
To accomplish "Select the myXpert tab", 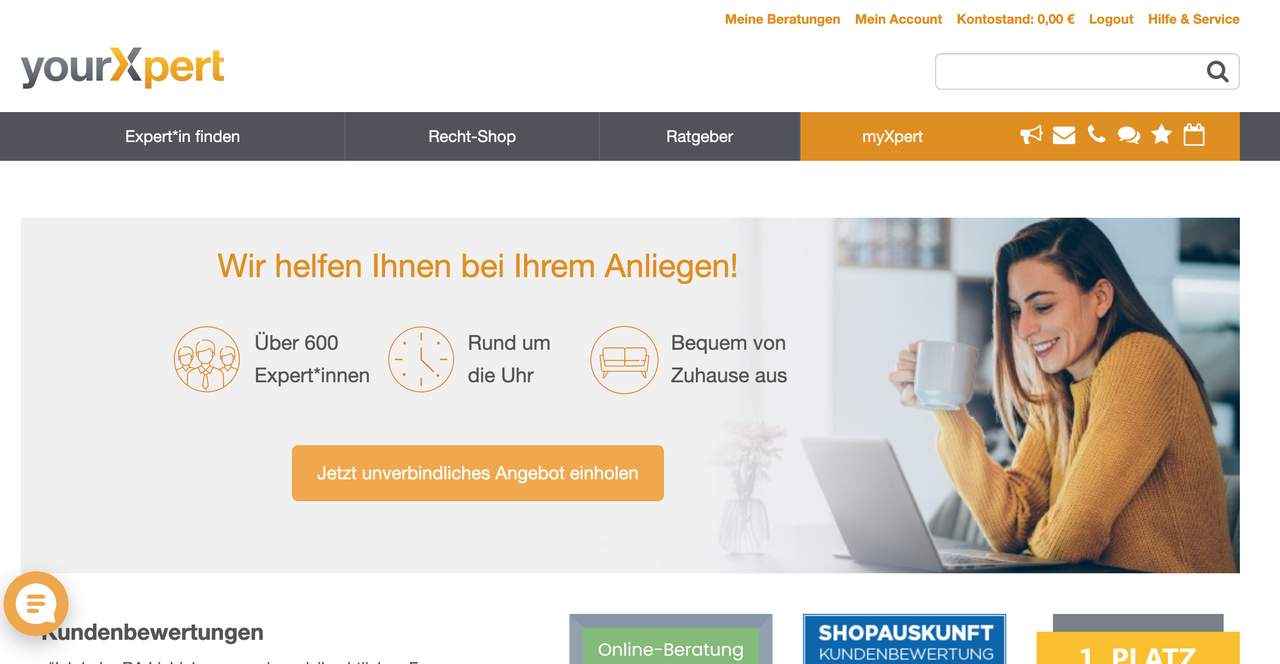I will 892,136.
